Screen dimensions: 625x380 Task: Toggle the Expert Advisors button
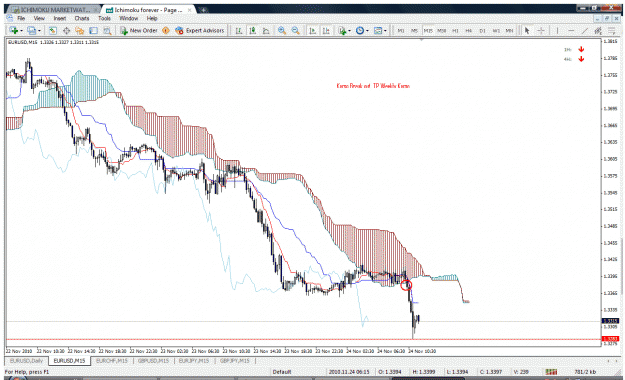(200, 30)
